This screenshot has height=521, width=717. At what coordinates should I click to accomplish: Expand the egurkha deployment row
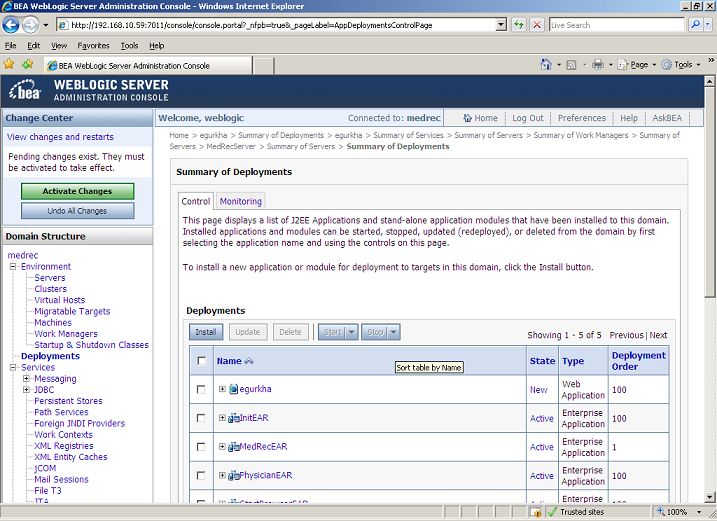222,389
